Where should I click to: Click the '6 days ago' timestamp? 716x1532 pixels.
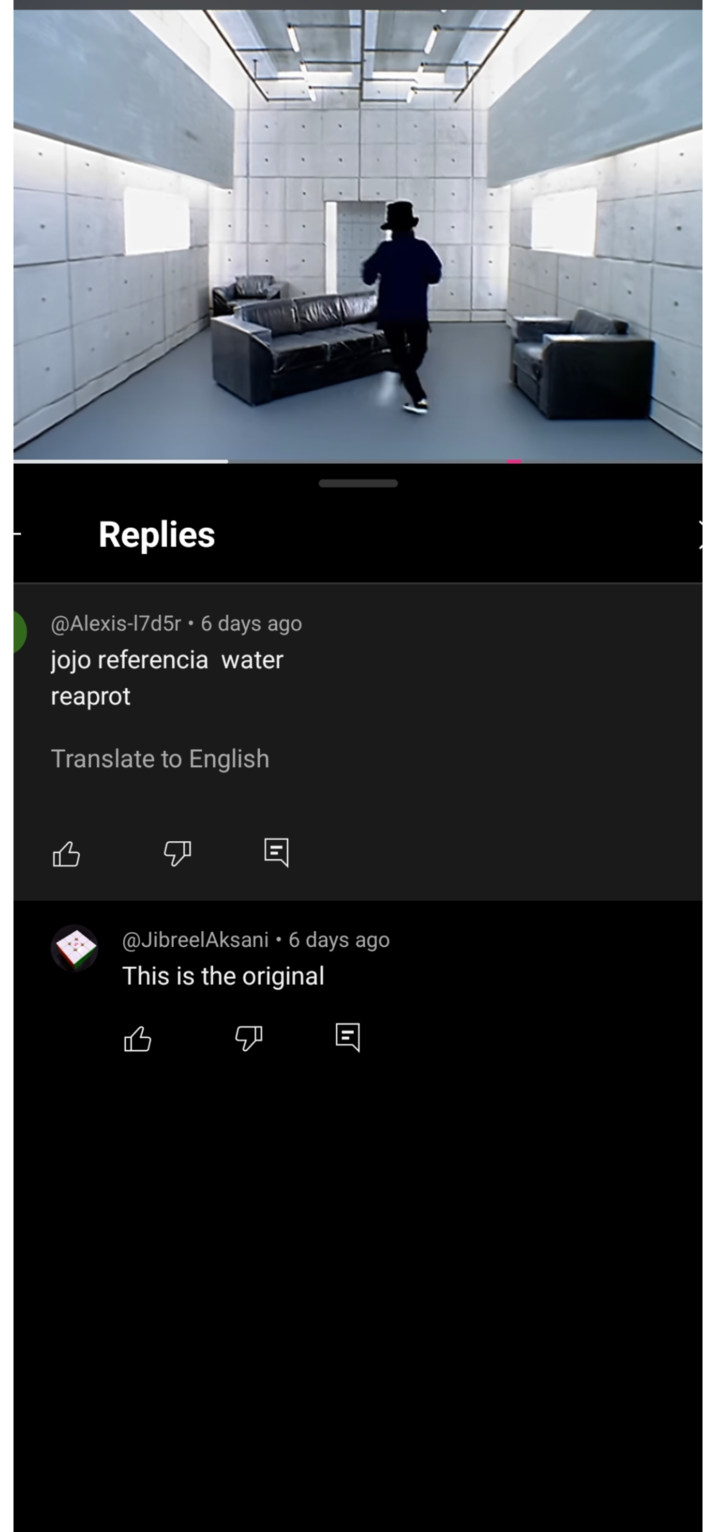[x=250, y=623]
